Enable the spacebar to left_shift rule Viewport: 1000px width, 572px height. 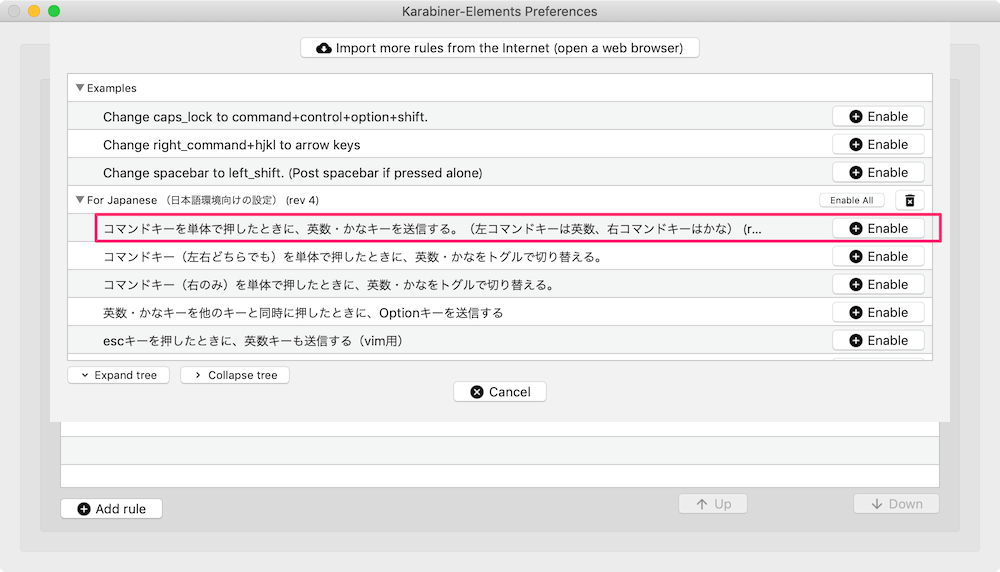878,173
